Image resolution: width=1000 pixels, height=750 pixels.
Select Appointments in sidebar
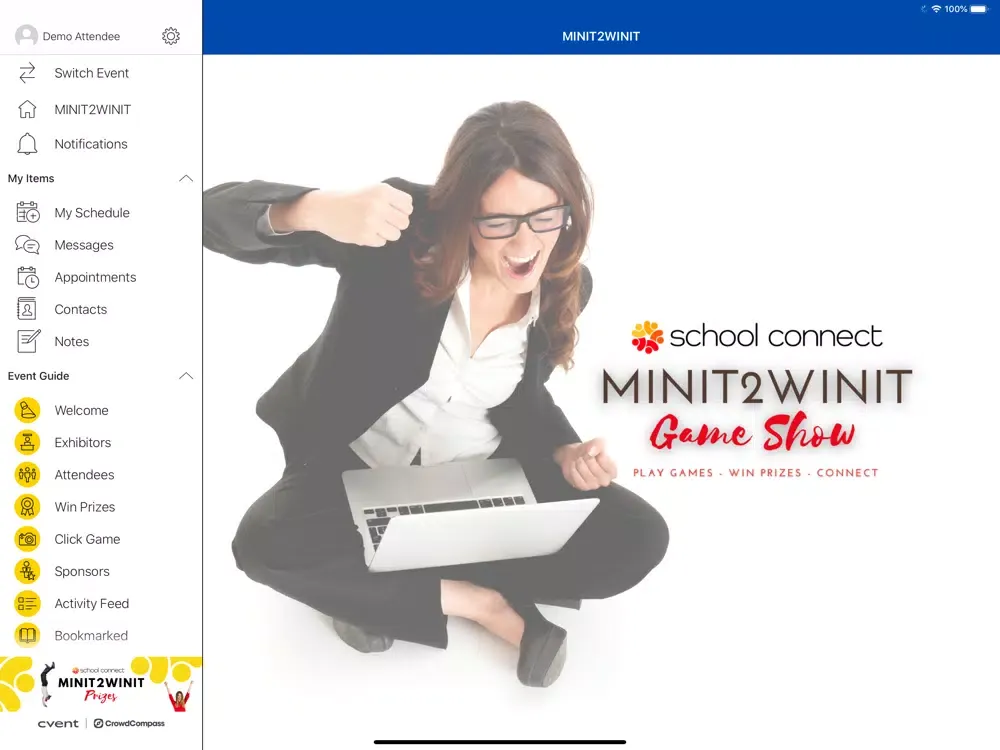[96, 277]
